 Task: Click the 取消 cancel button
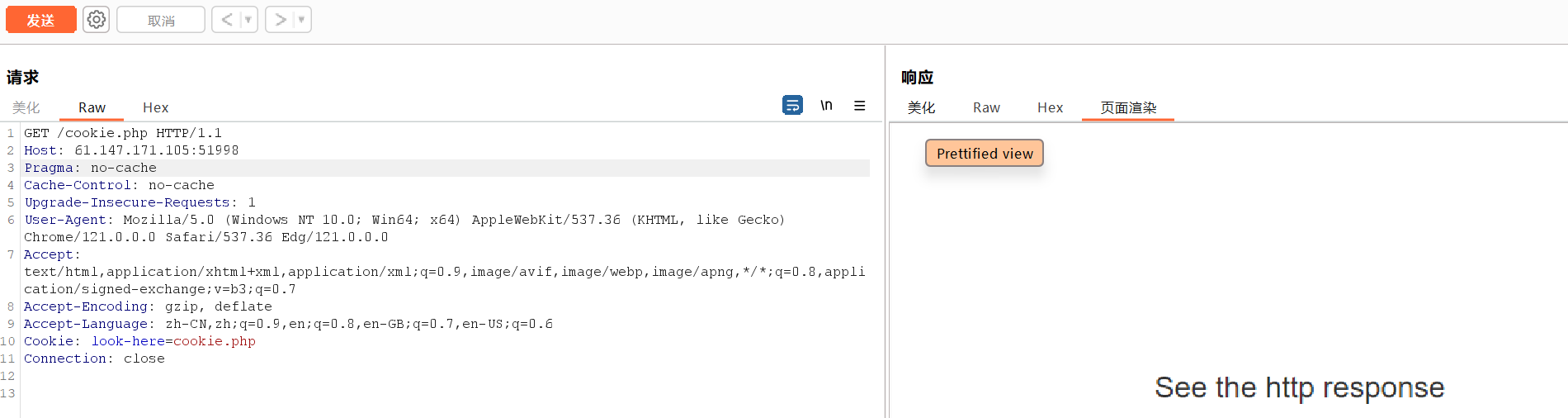[x=161, y=20]
